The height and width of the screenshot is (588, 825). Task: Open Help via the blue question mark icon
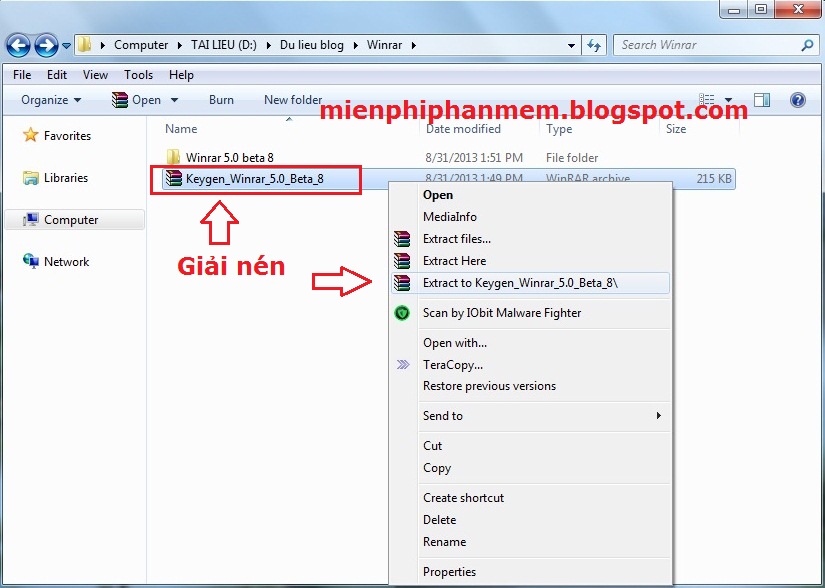[x=798, y=99]
